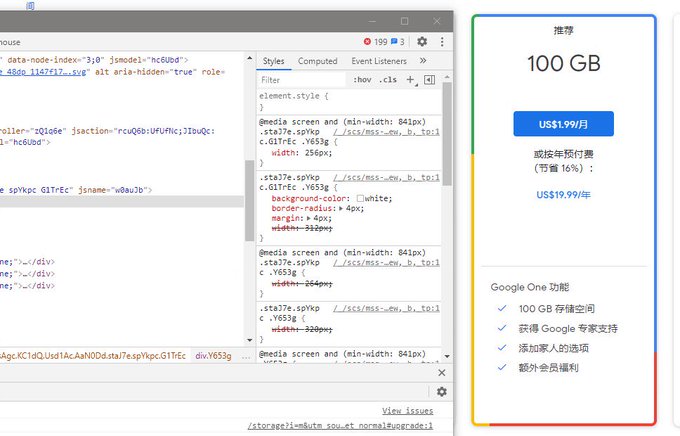This screenshot has height=436, width=680.
Task: Click the 48dp_1147f17 svg link in DOM
Action: coord(43,72)
